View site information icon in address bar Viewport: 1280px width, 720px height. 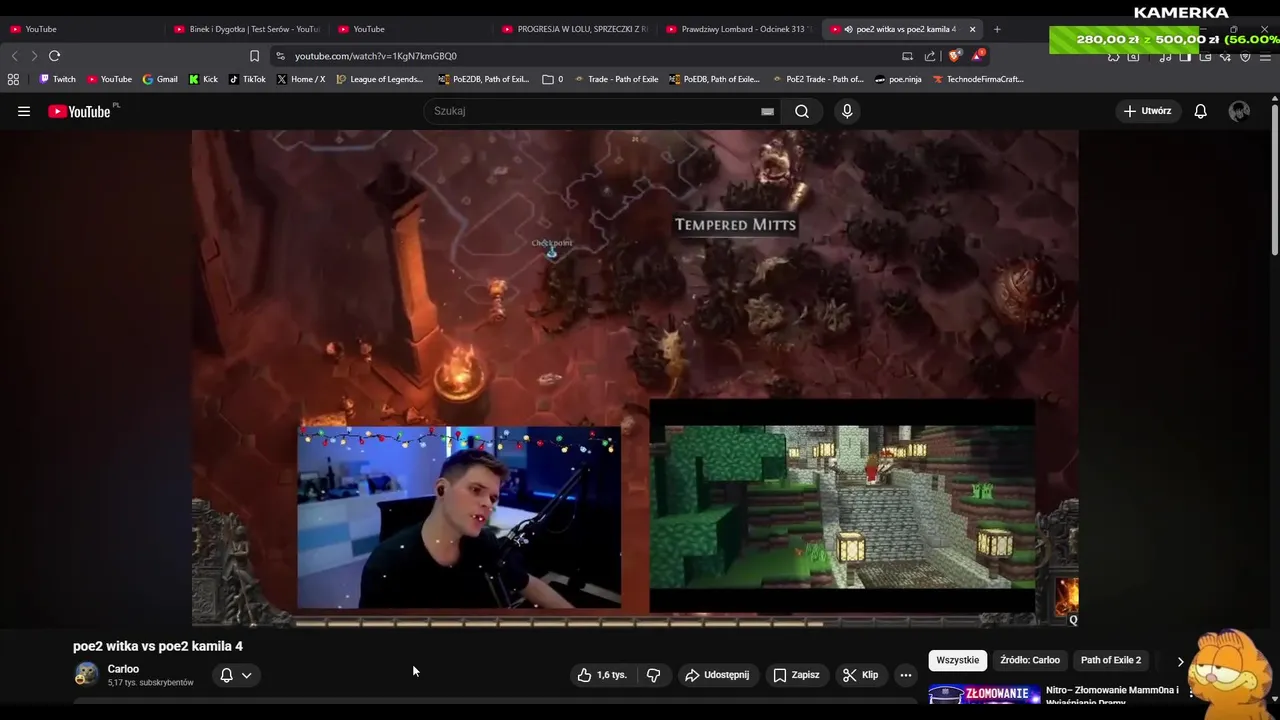point(280,56)
